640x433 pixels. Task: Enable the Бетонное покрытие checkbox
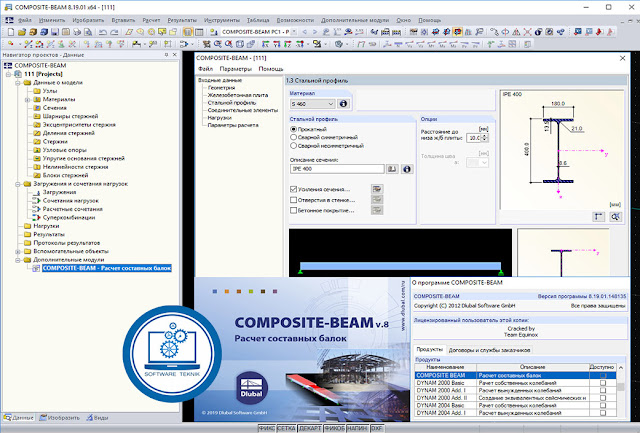tap(293, 210)
